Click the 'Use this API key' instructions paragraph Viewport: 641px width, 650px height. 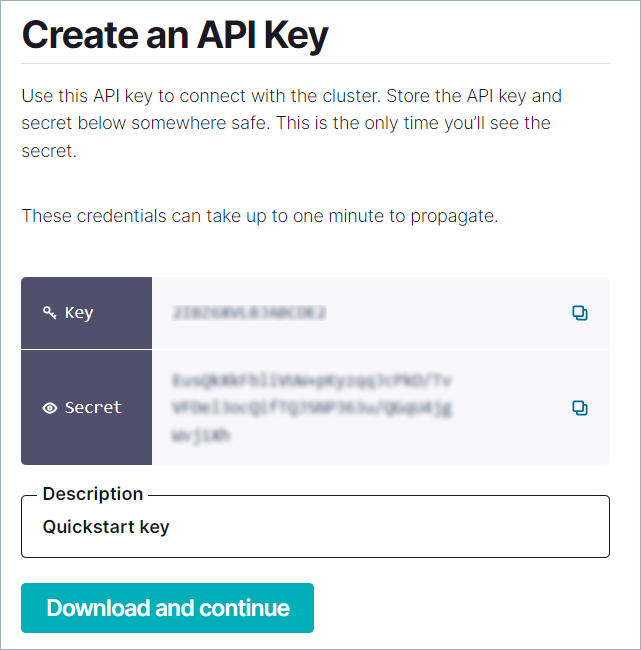tap(290, 97)
